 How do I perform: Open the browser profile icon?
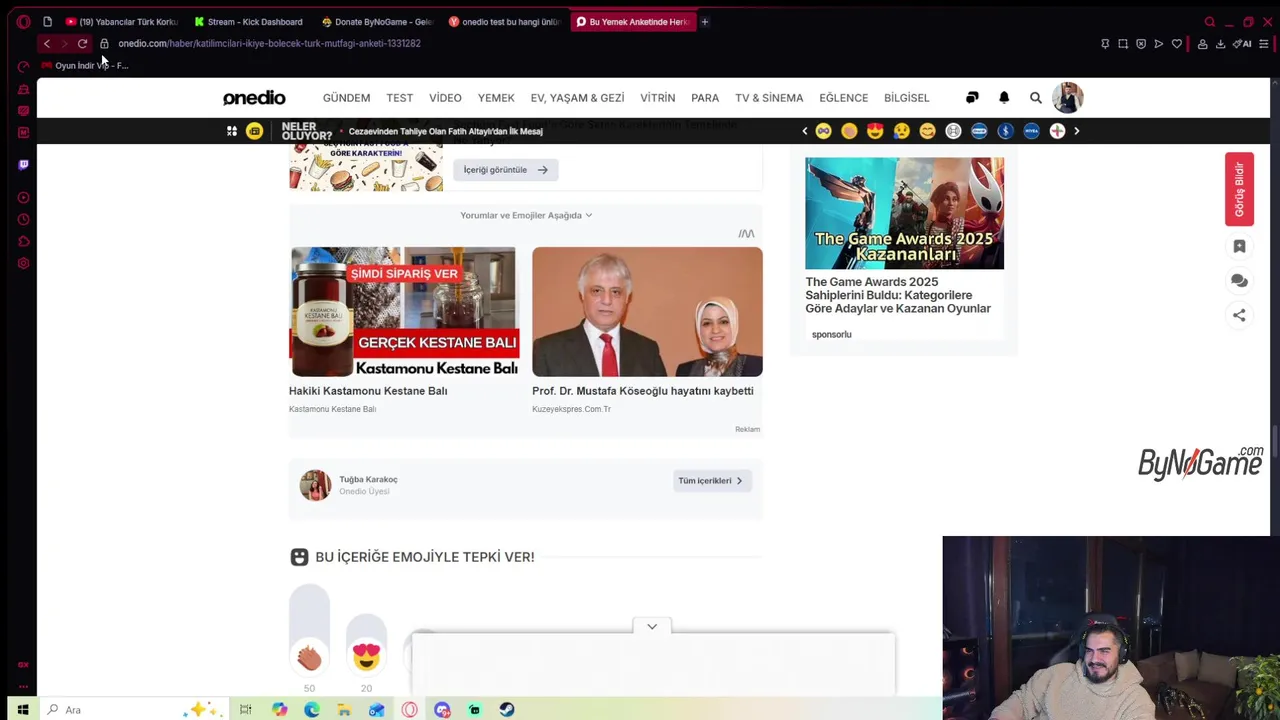point(1202,44)
